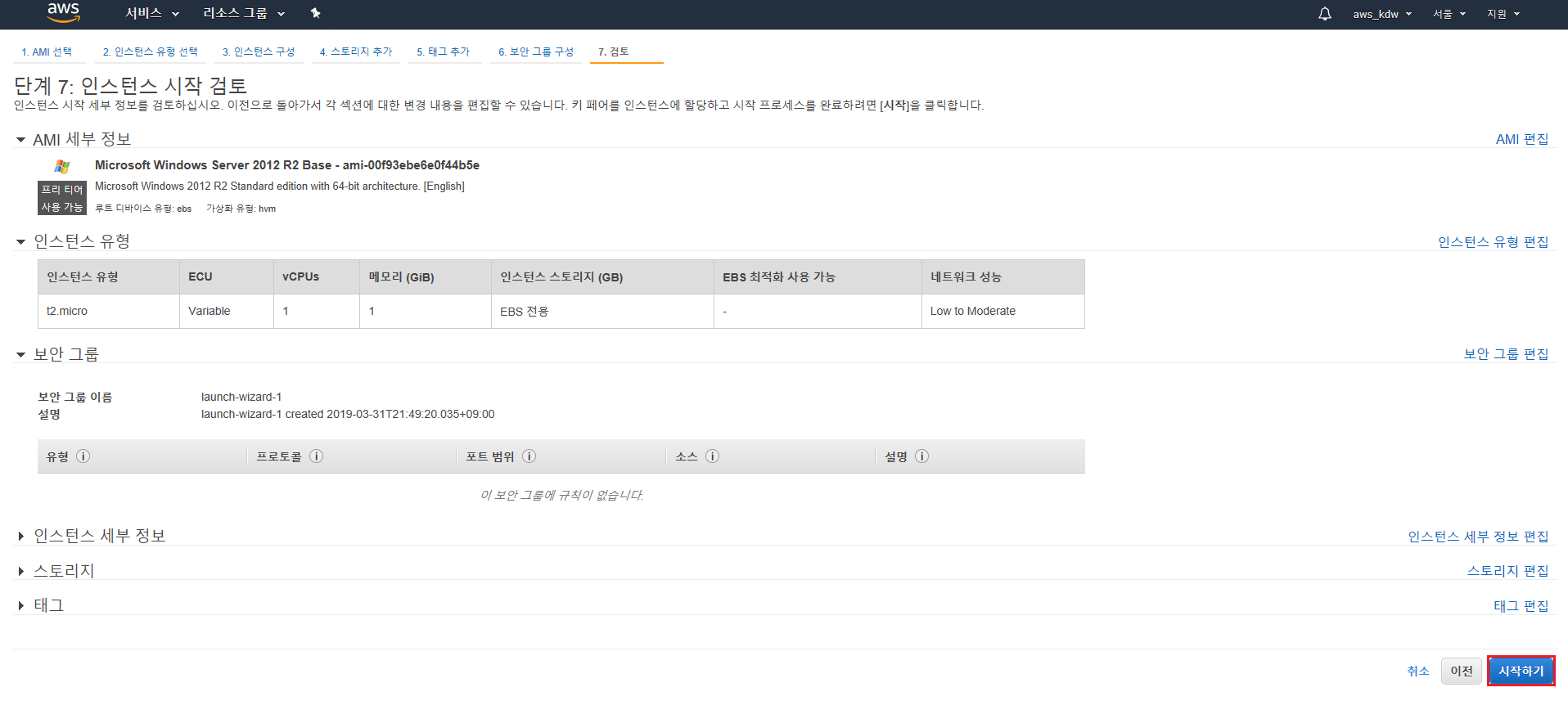
Task: Open the 지원 menu
Action: [x=1503, y=14]
